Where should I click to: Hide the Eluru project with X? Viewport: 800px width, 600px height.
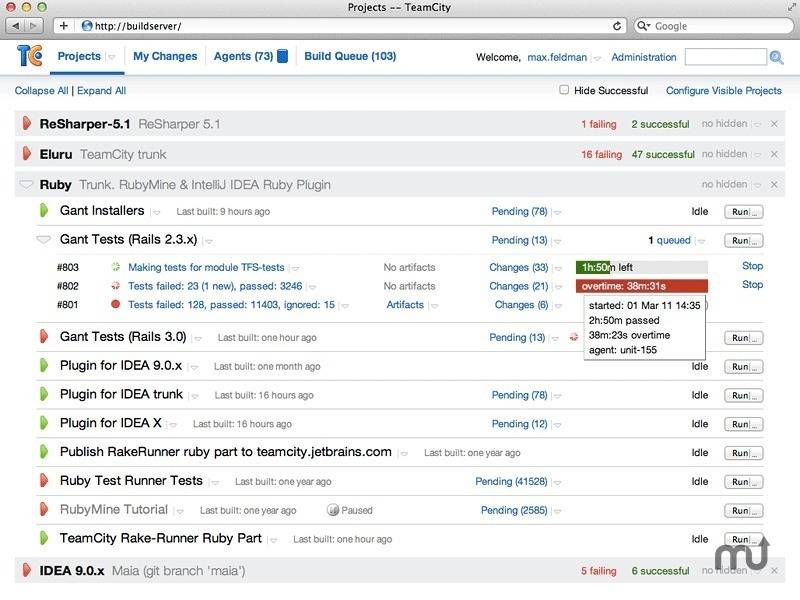point(774,154)
